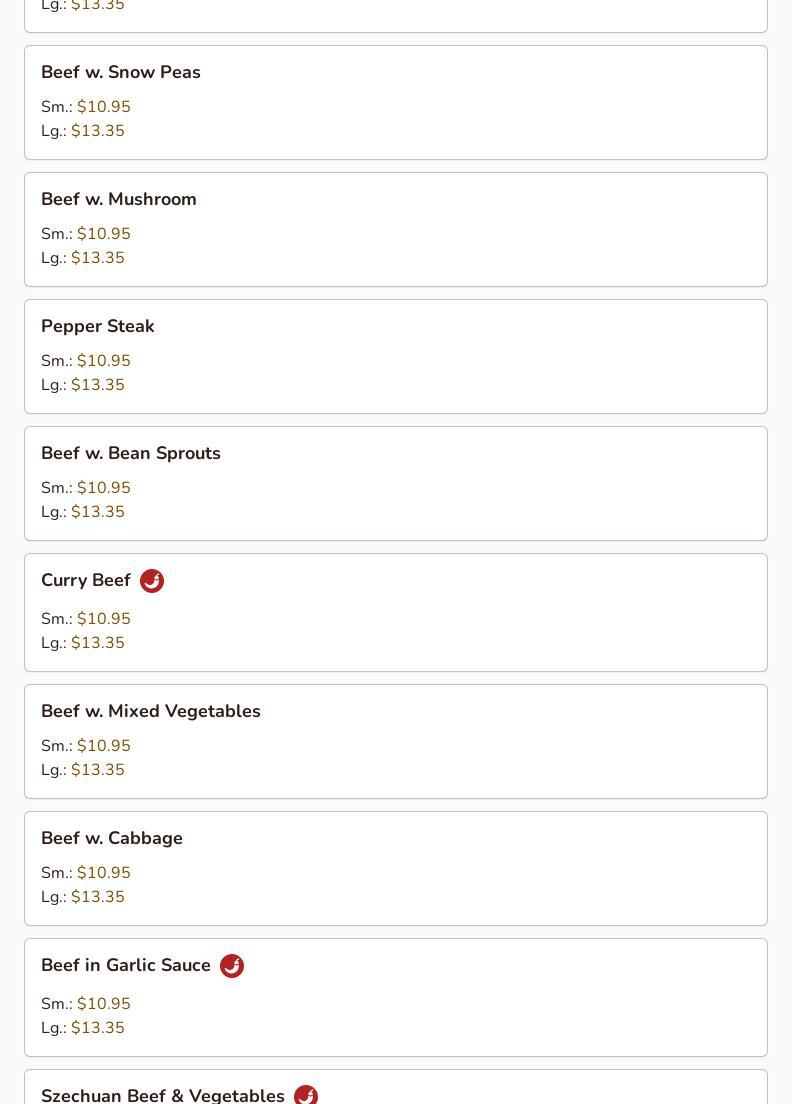Viewport: 792px width, 1104px height.
Task: Click spicy icon next to Beef in Garlic Sauce
Action: (232, 966)
